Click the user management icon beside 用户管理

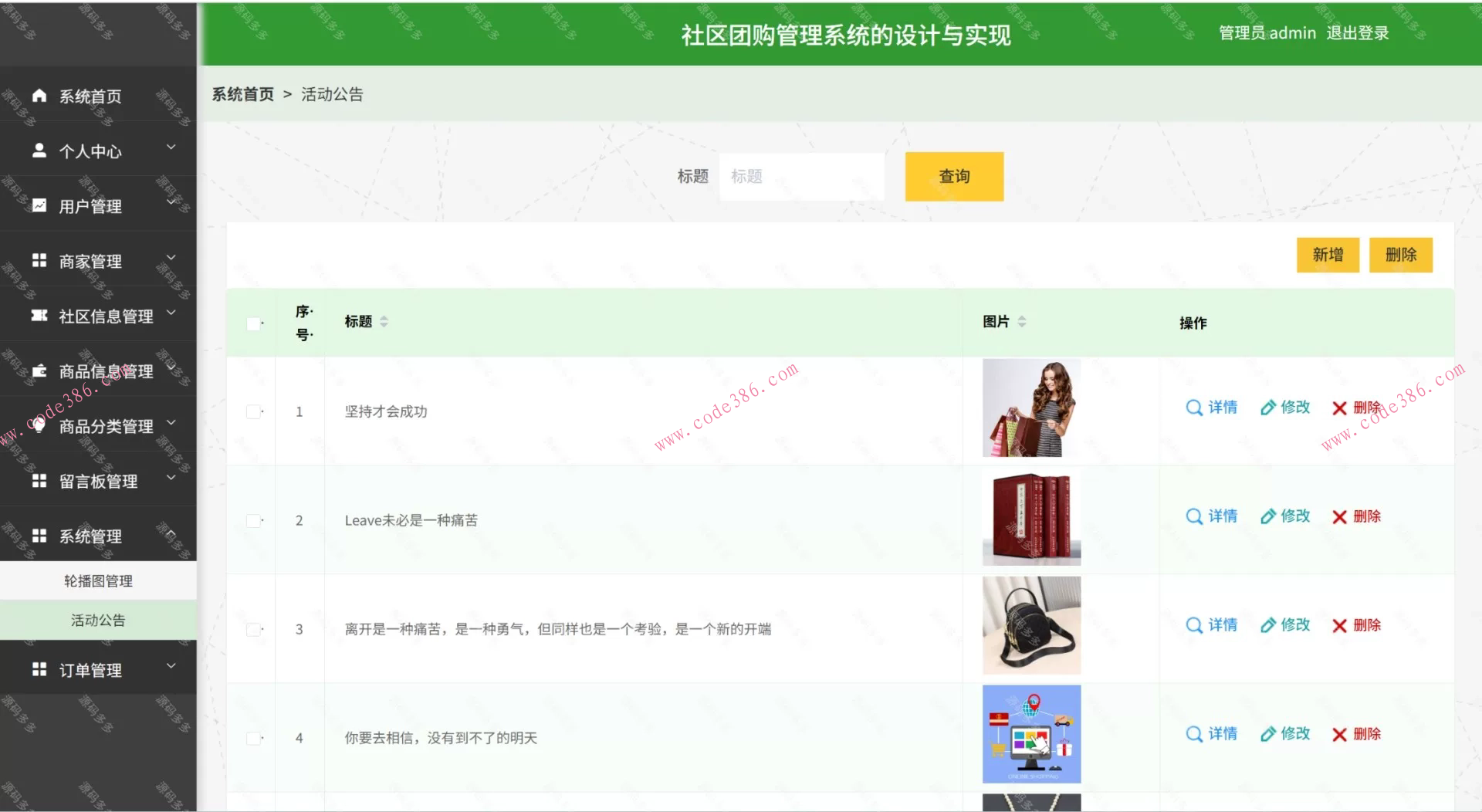pyautogui.click(x=39, y=205)
